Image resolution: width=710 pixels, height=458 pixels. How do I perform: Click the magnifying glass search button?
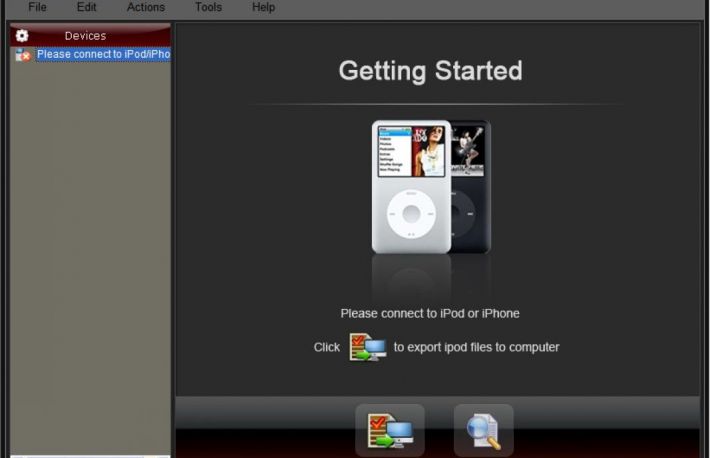(483, 432)
